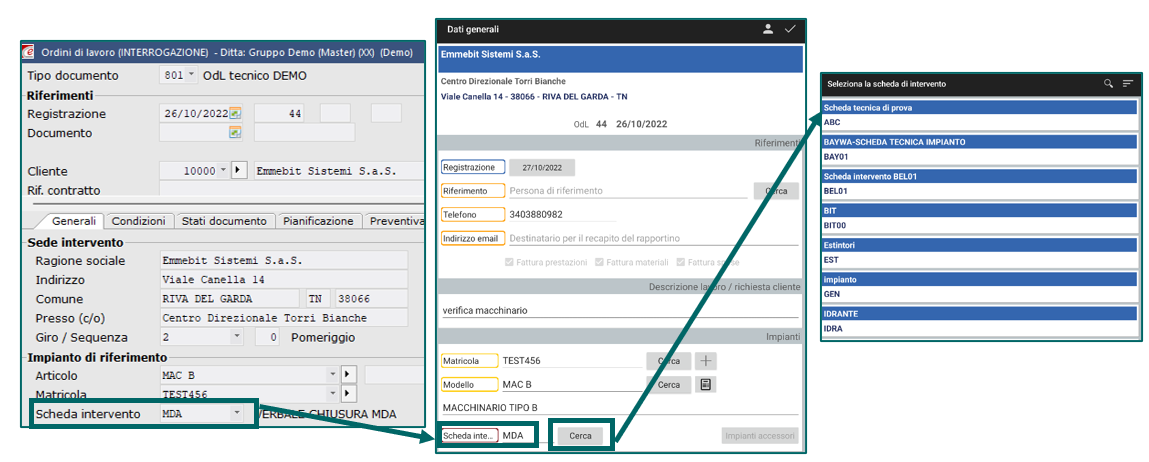Click the Riferimento persona di riferimento field
This screenshot has height=462, width=1149.
coord(628,191)
